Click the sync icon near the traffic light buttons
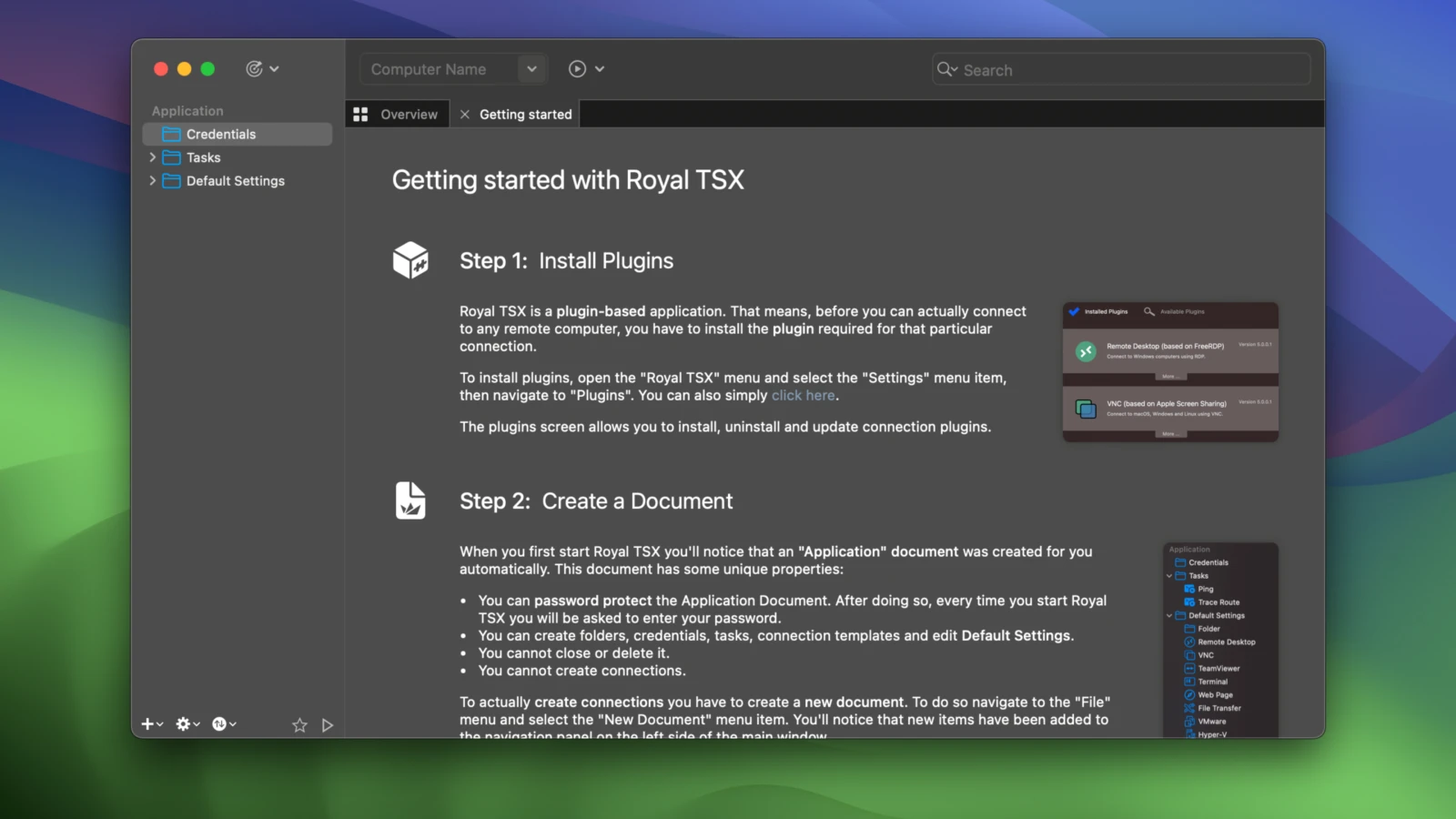Image resolution: width=1456 pixels, height=819 pixels. 256,68
